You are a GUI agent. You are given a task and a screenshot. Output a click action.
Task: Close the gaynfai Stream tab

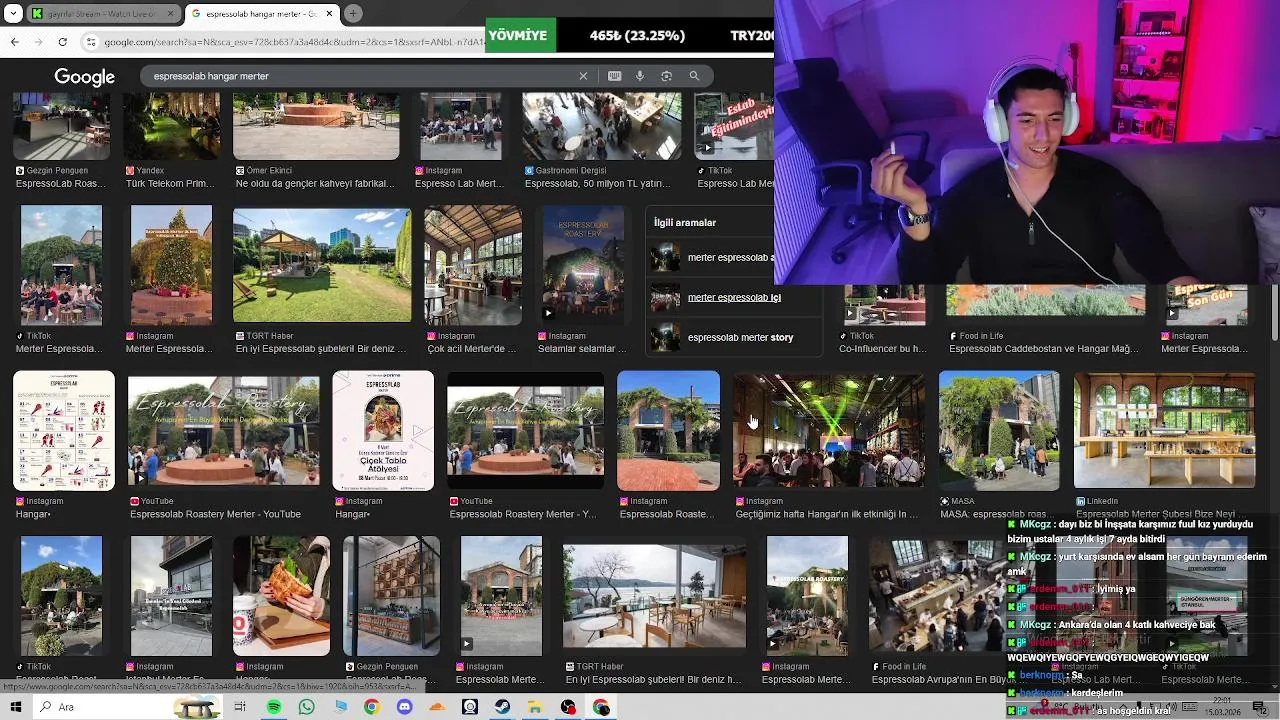tap(170, 14)
